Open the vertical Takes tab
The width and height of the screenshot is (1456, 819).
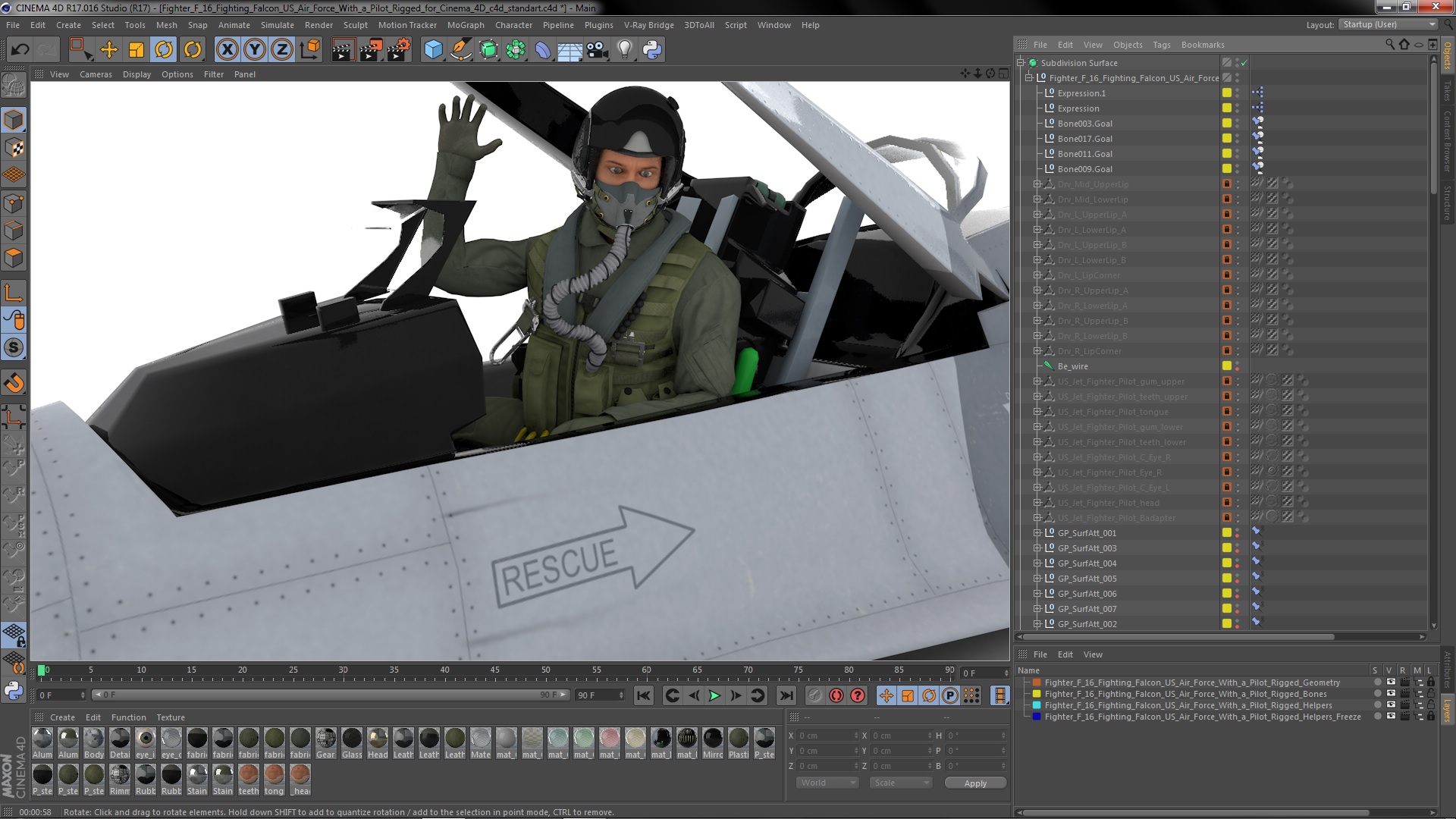[1448, 91]
